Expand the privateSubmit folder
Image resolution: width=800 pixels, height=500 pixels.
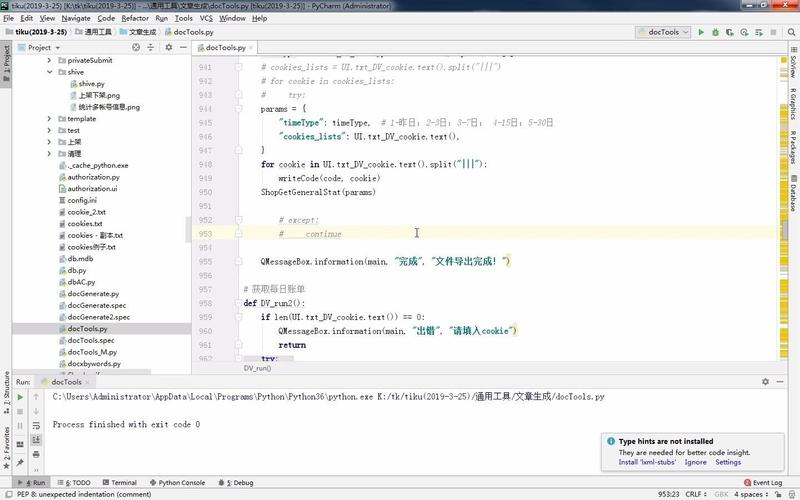tap(49, 60)
